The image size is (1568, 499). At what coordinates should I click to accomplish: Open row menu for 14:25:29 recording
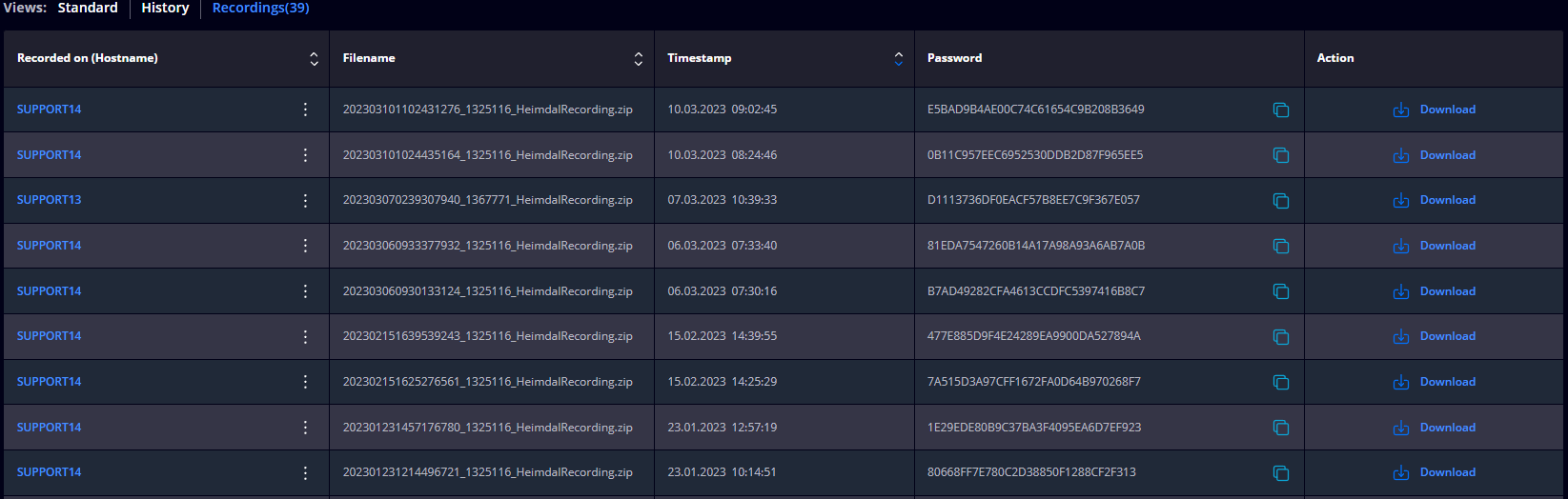click(x=305, y=382)
